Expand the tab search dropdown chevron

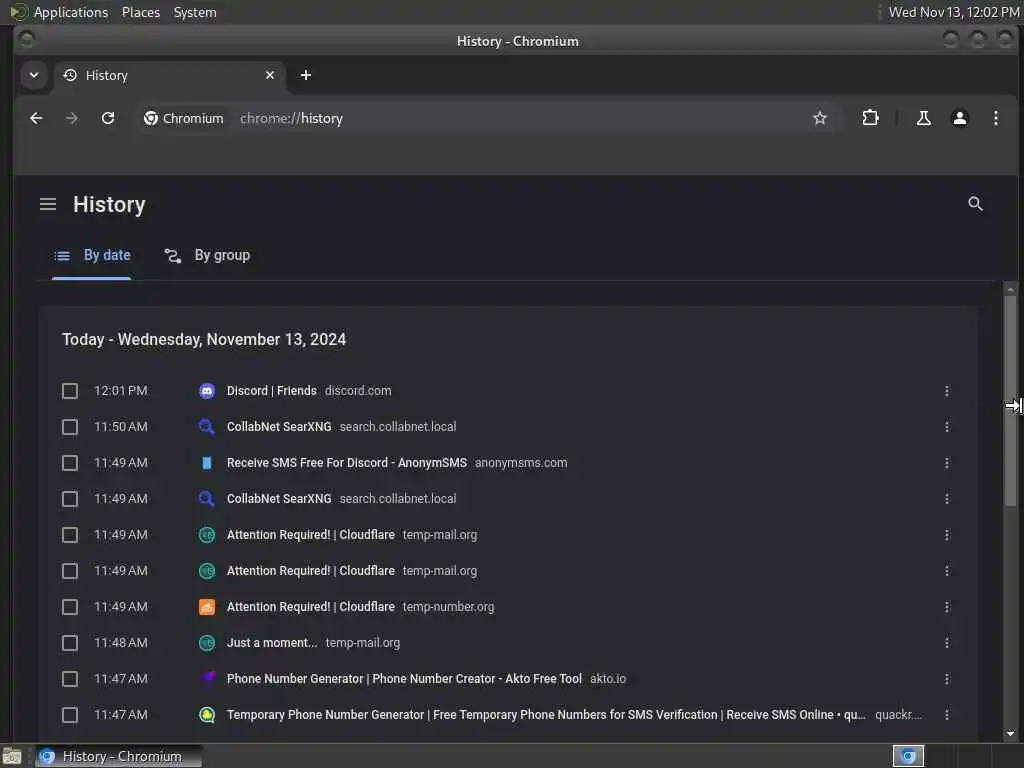(x=34, y=75)
